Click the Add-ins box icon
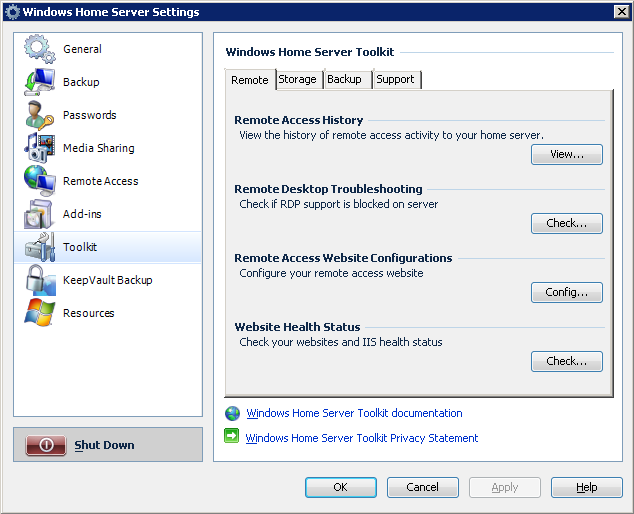 click(x=38, y=214)
